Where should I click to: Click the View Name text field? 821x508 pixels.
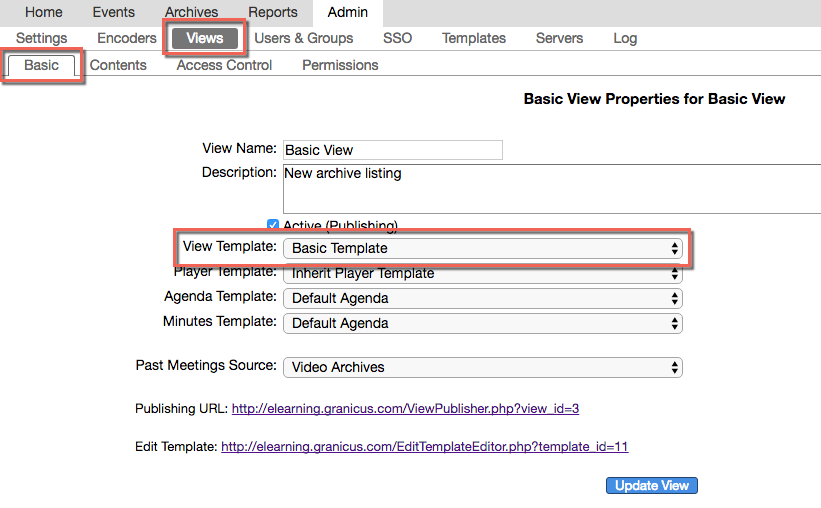(x=392, y=150)
